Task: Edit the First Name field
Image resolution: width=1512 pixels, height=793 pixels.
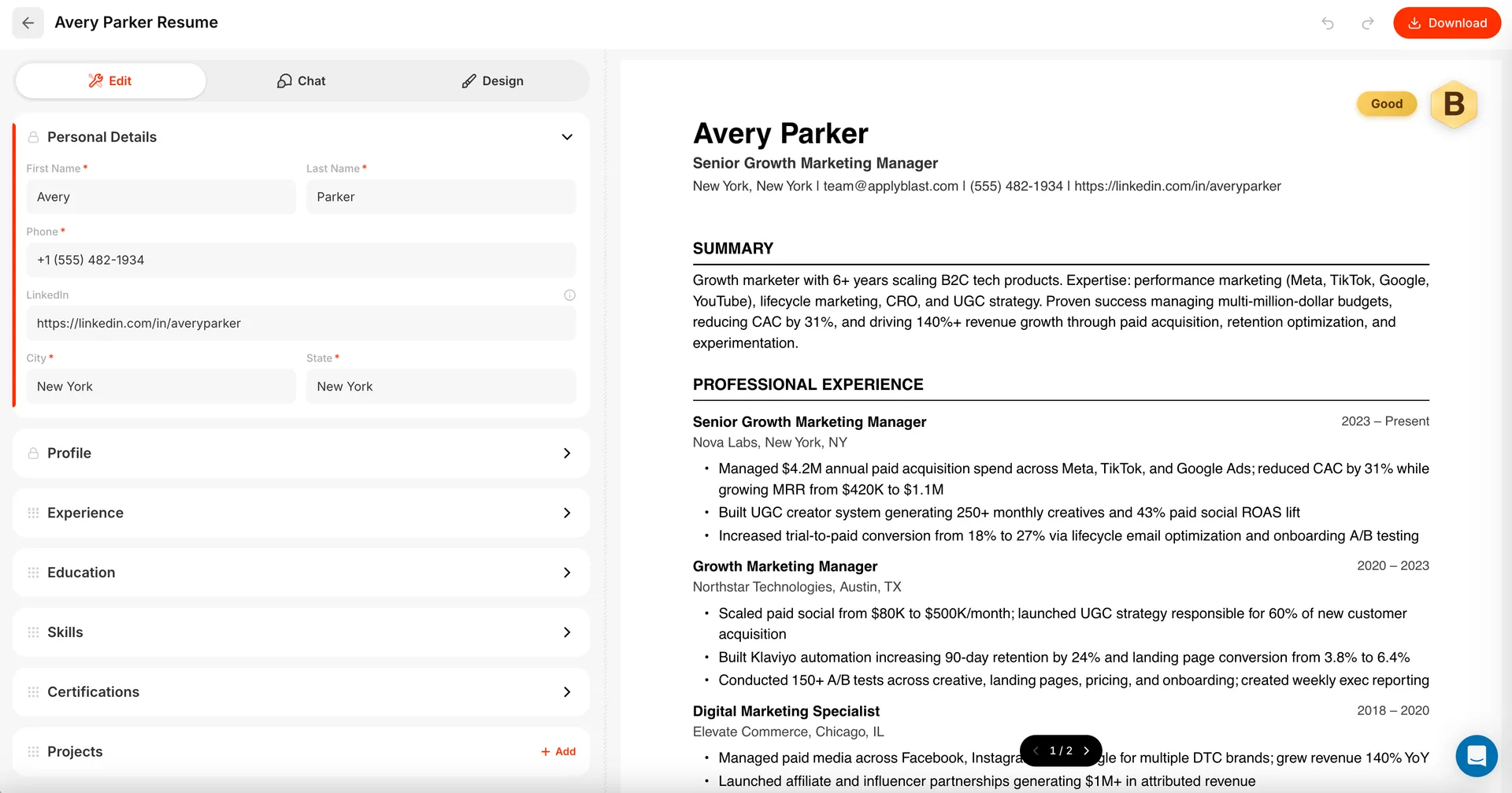Action: pos(161,197)
